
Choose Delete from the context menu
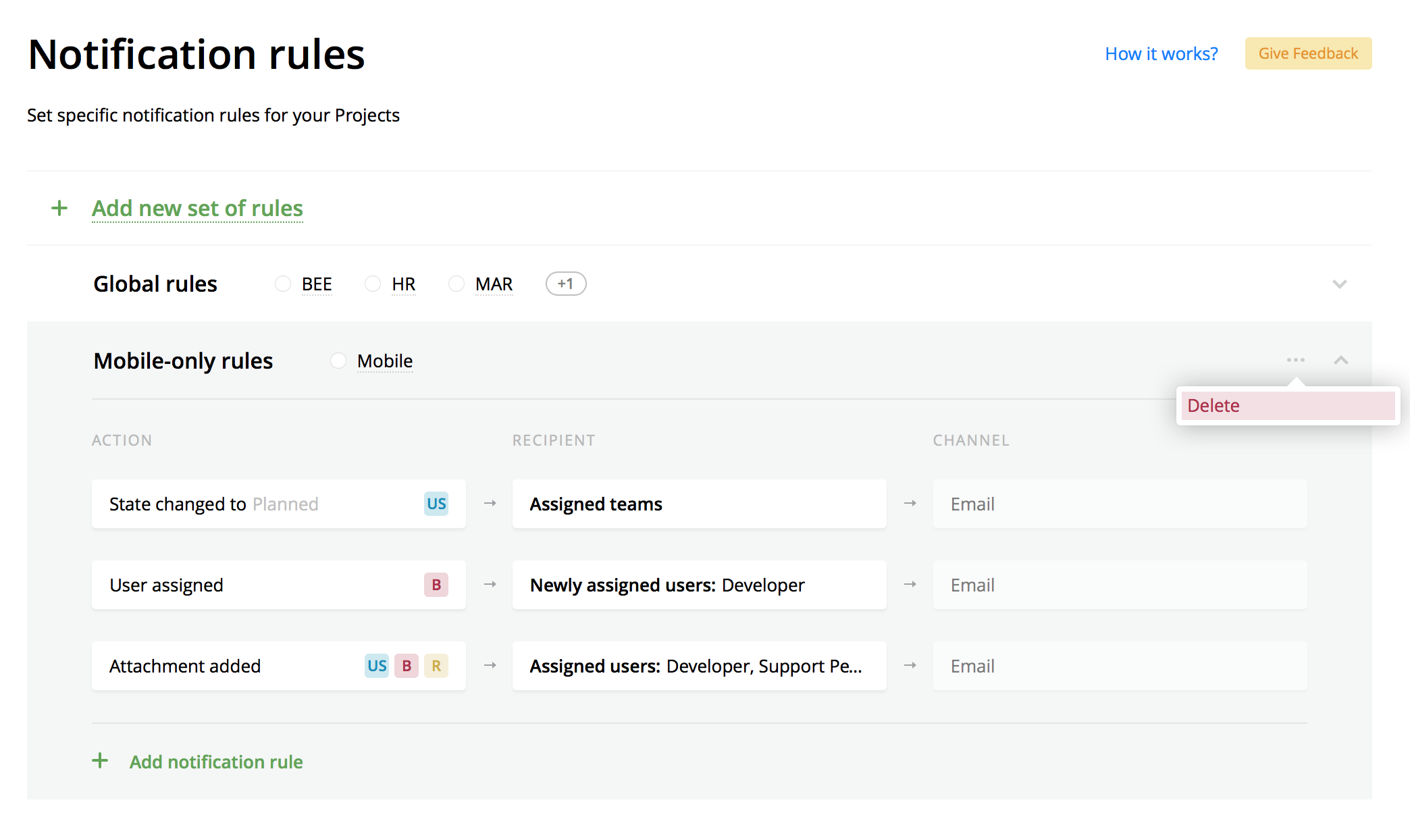coord(1213,405)
